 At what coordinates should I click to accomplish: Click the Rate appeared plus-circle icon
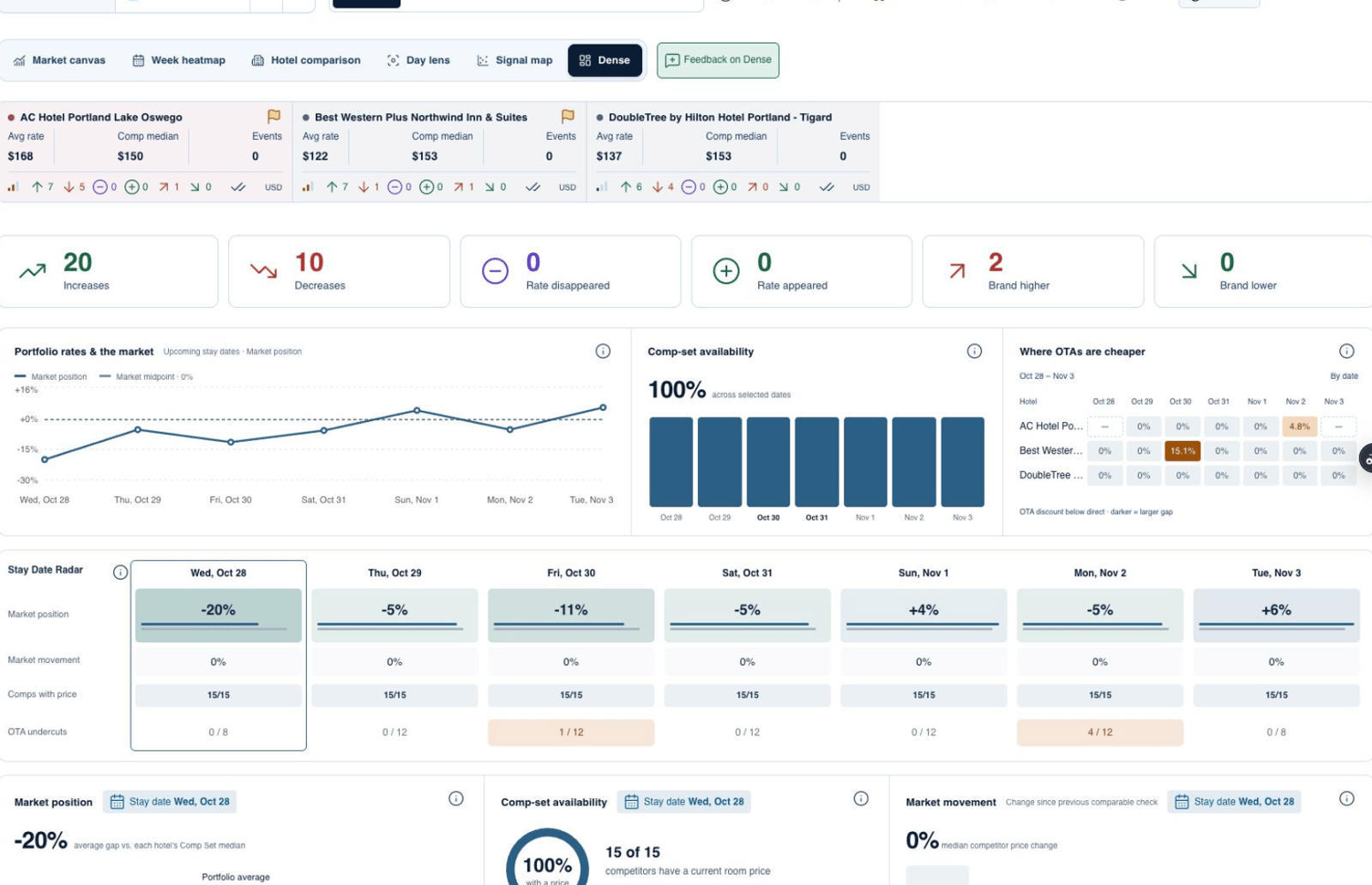pyautogui.click(x=726, y=271)
